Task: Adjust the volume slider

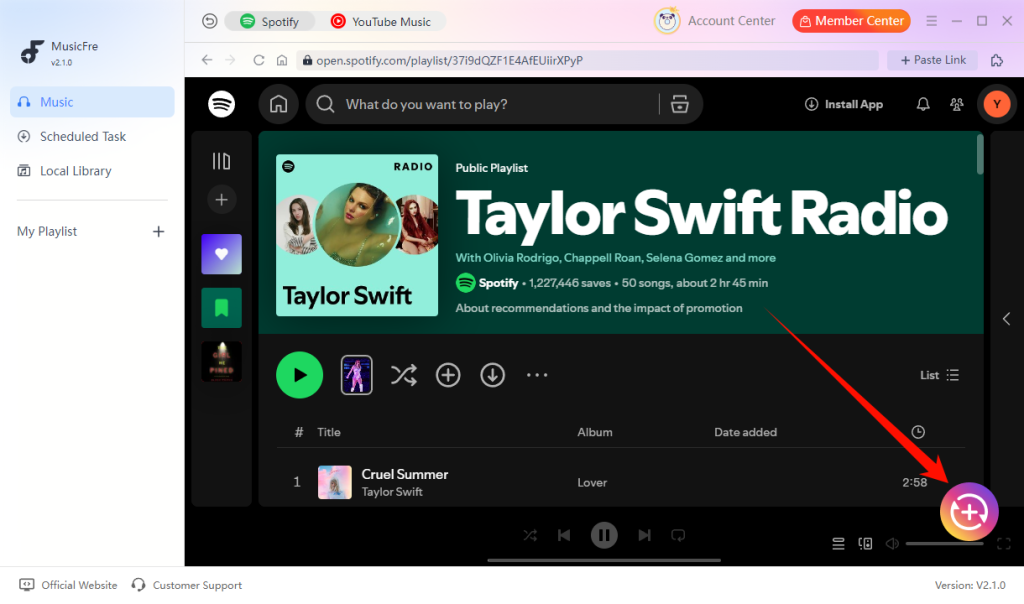Action: (944, 543)
